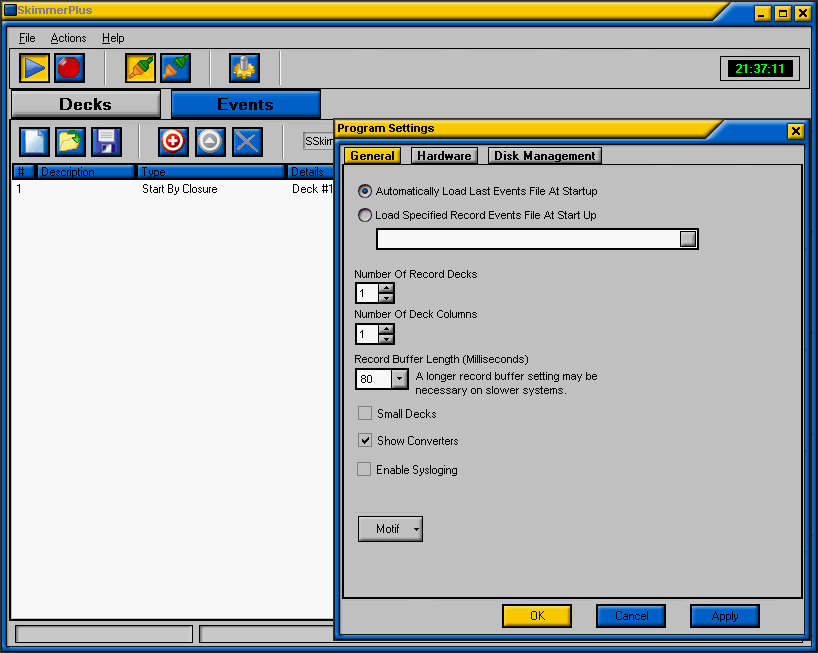
Task: Enable the Enable Sysloging checkbox
Action: point(364,469)
